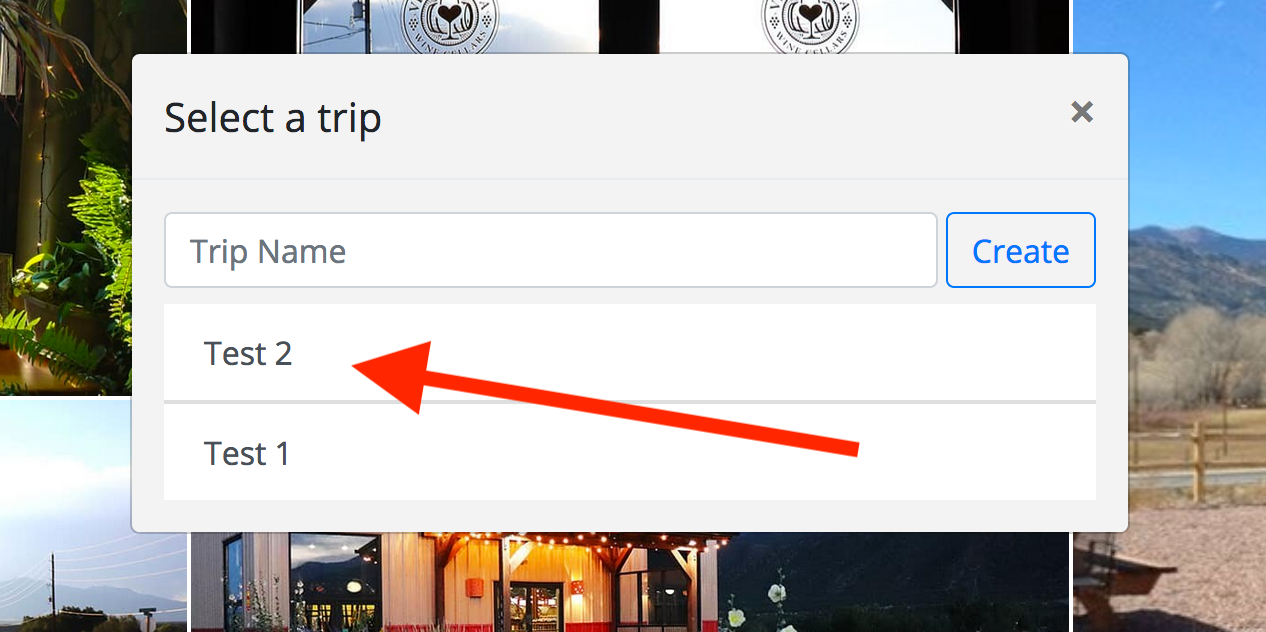This screenshot has height=632, width=1266.
Task: Click the red arrow's tail end
Action: (848, 447)
